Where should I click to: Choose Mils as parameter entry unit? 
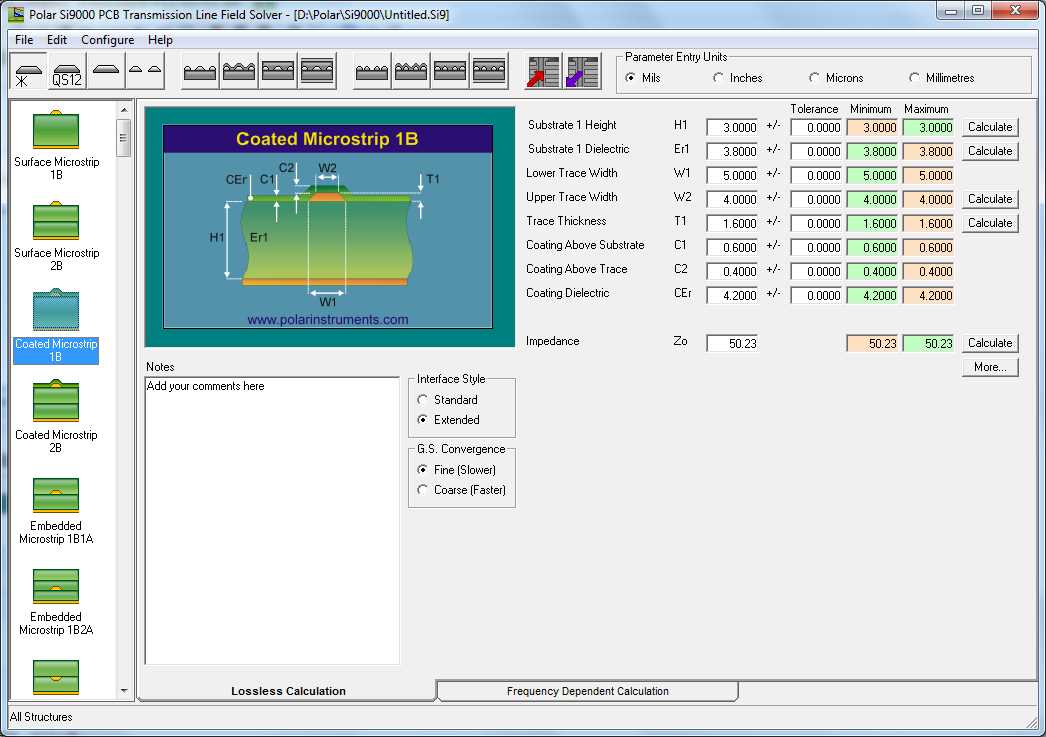click(x=643, y=78)
